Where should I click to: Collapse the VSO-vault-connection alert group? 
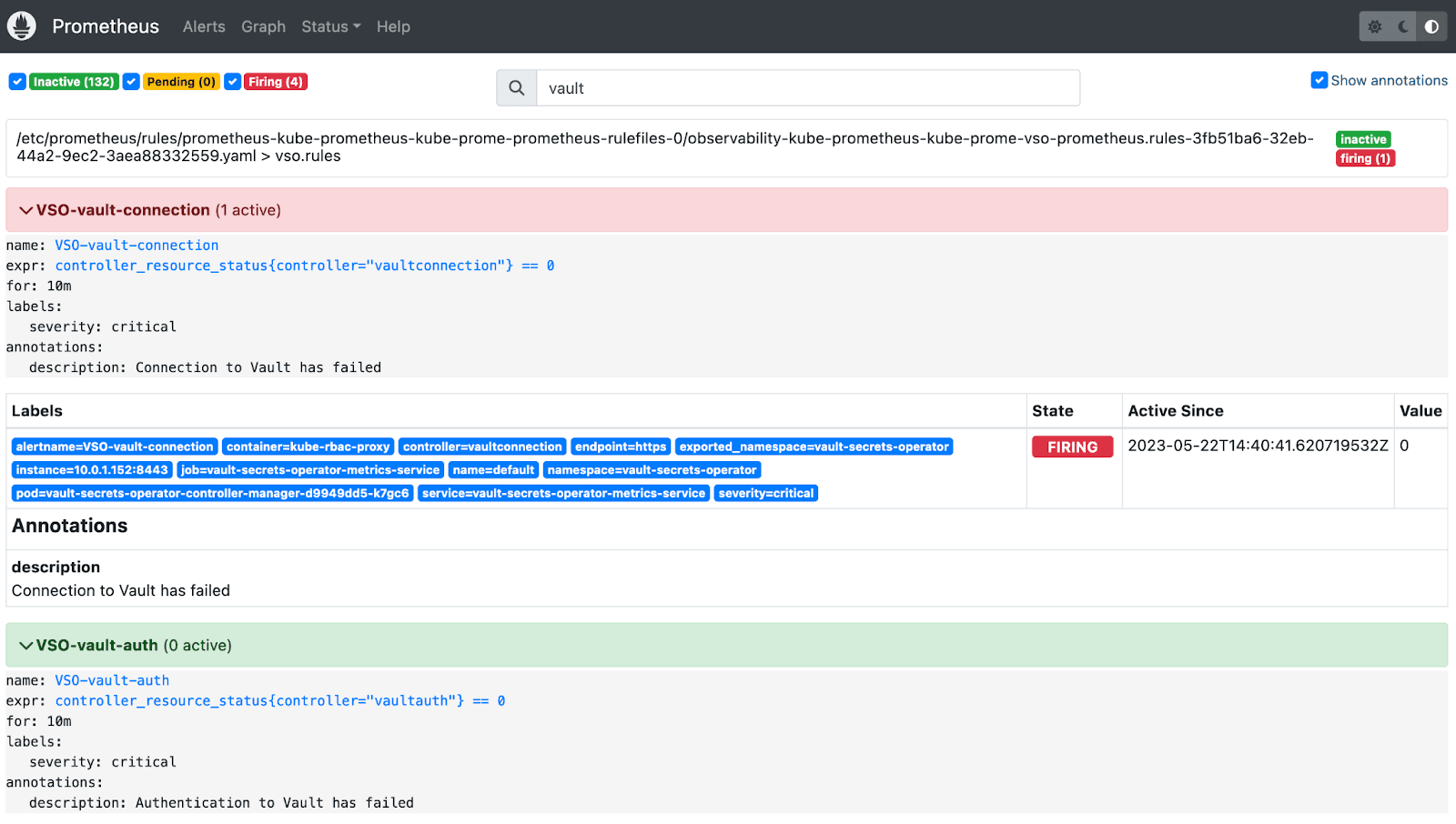coord(27,210)
